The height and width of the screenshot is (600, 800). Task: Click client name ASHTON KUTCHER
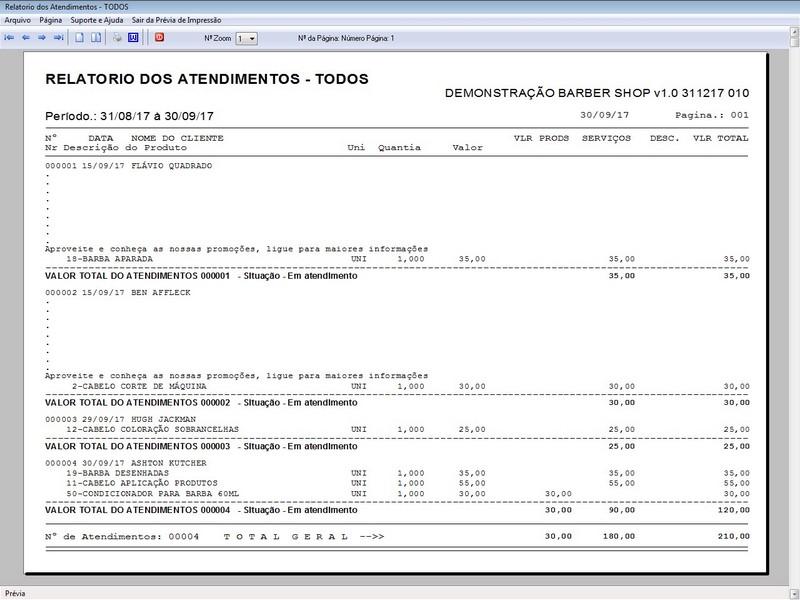click(169, 463)
